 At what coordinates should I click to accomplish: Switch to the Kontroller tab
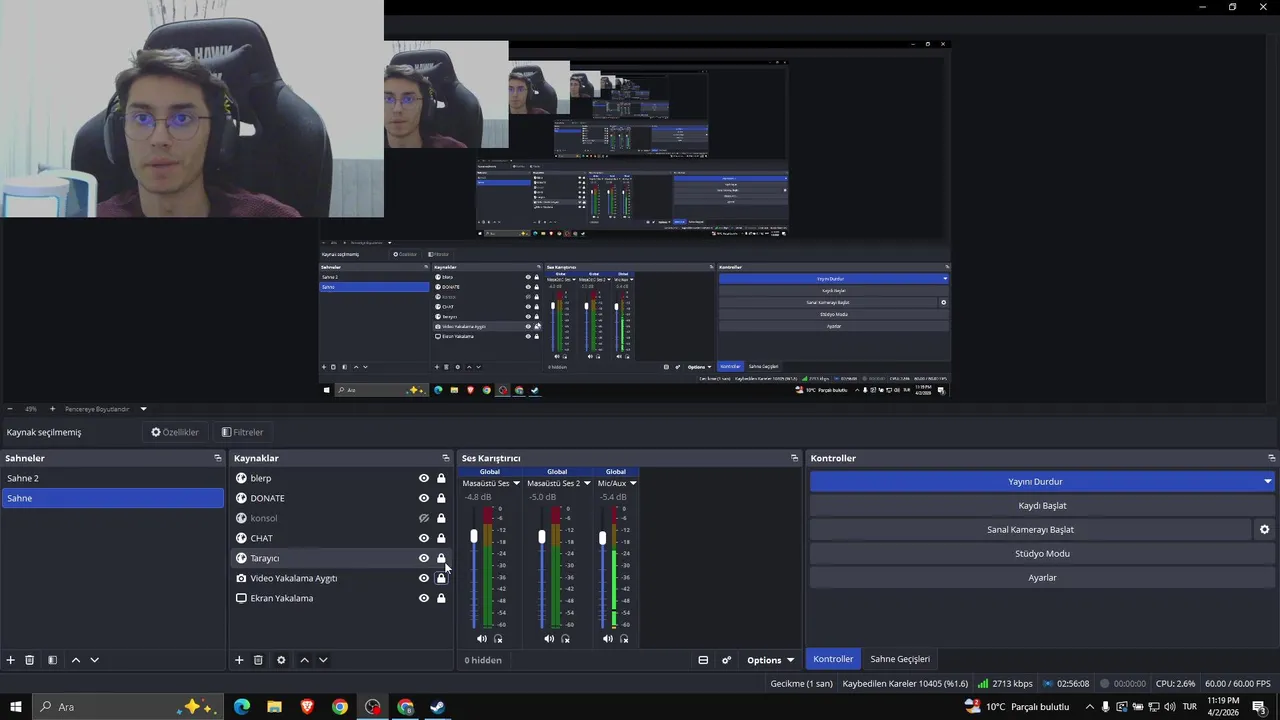[x=833, y=659]
